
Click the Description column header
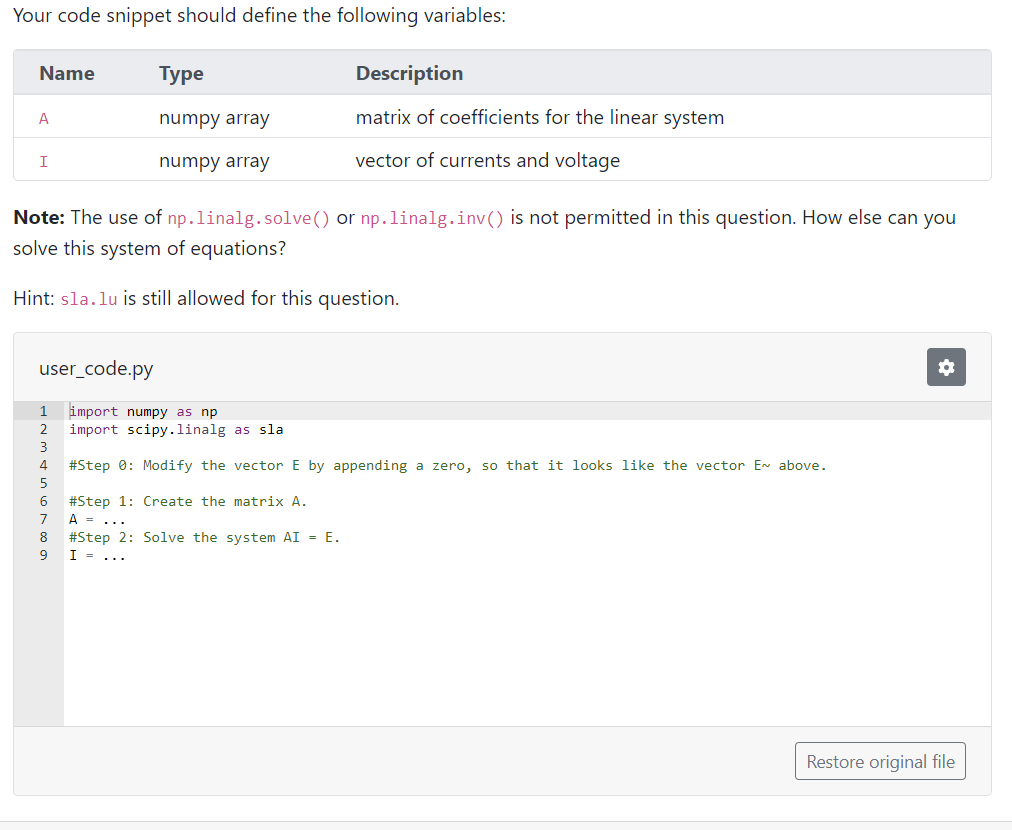(409, 74)
